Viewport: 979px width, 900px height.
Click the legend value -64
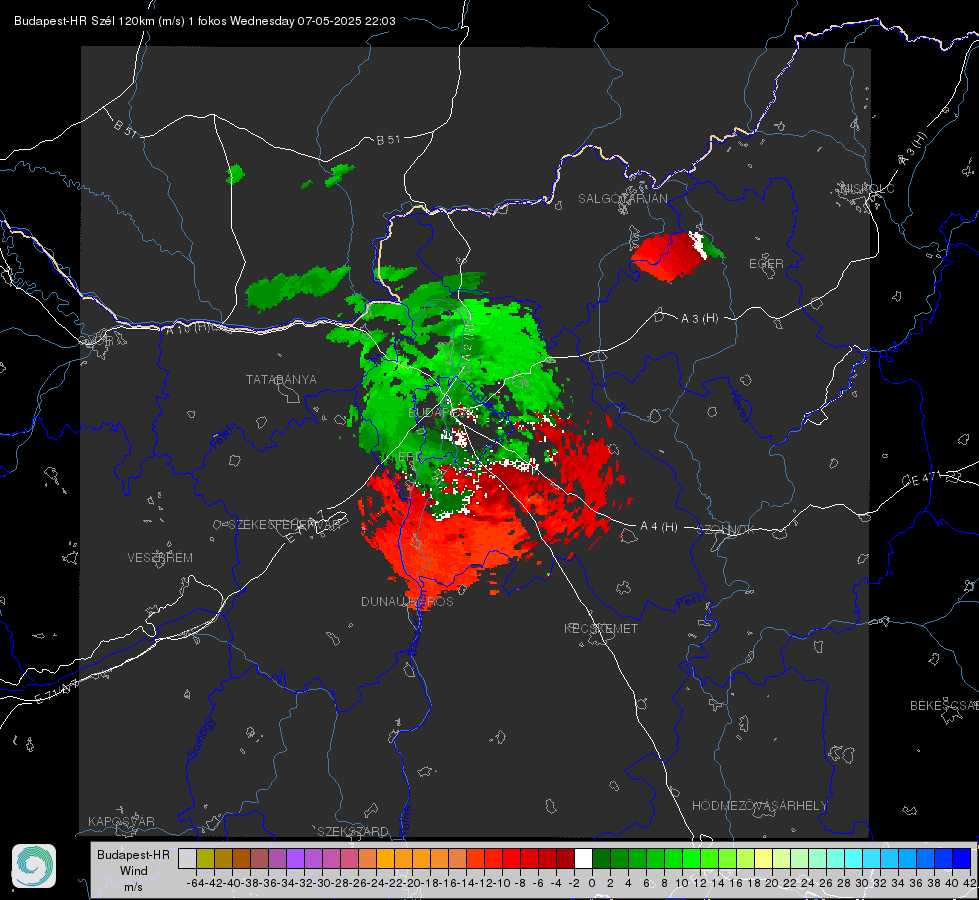195,883
